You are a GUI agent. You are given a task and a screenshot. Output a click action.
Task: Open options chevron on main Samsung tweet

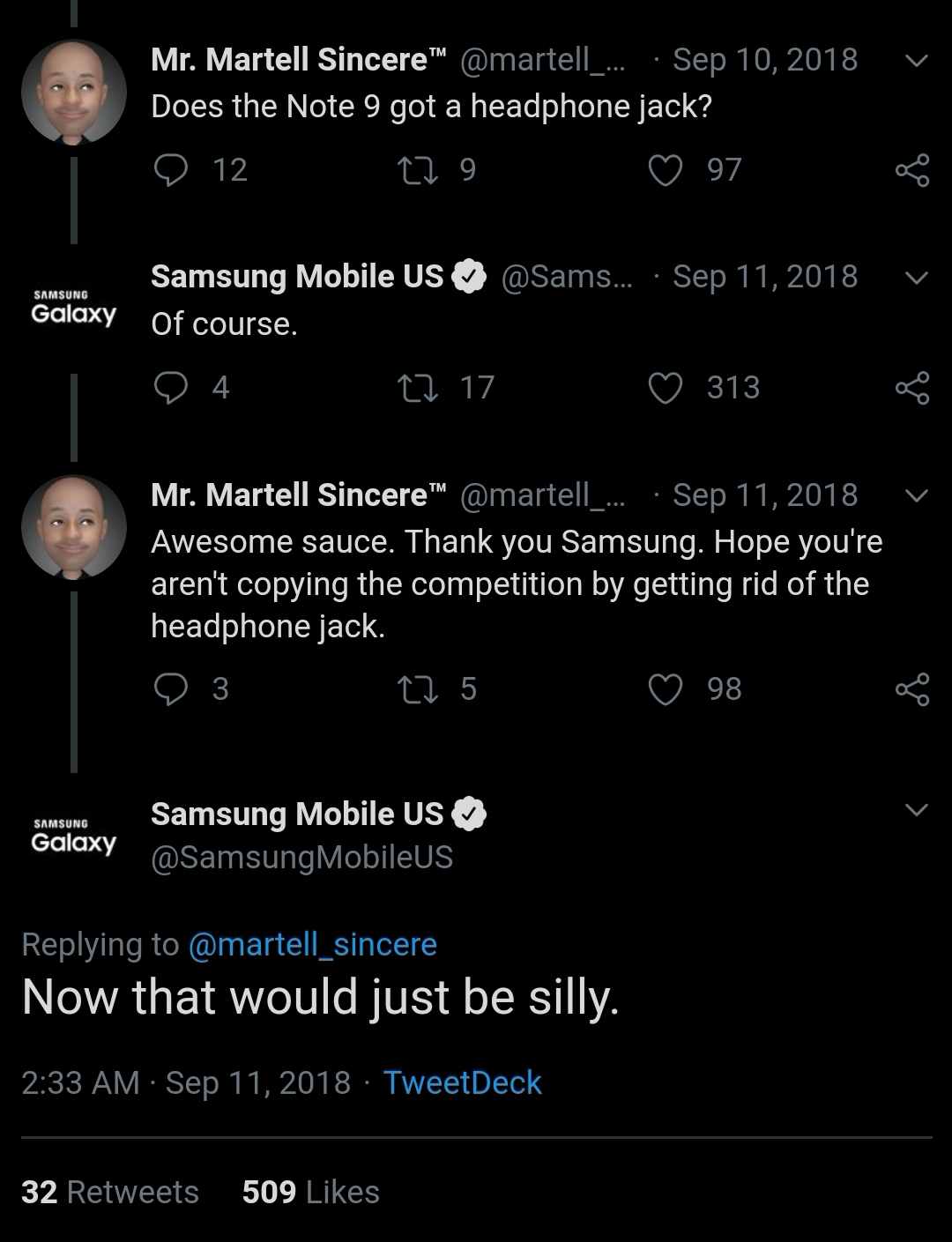[x=917, y=809]
